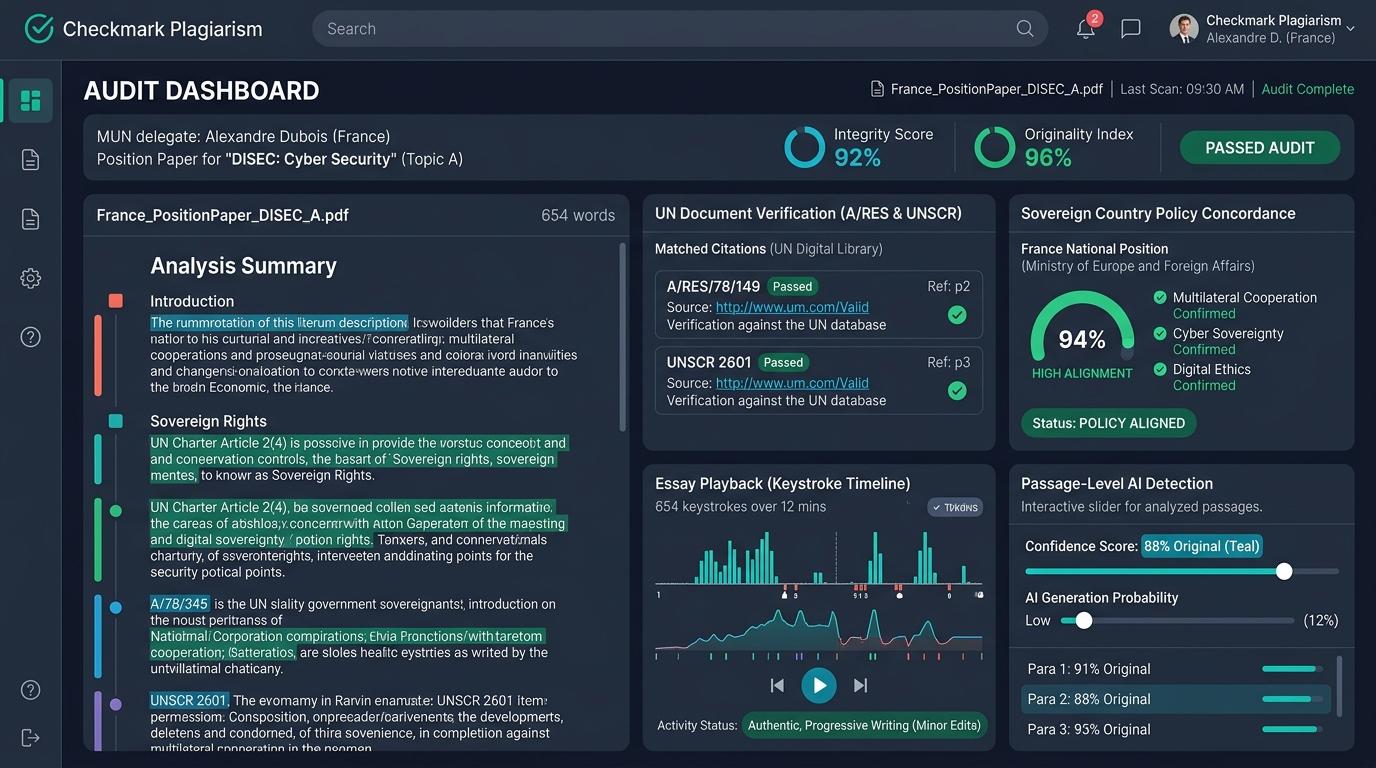Click the PASSED AUDIT button
Image resolution: width=1376 pixels, height=768 pixels.
tap(1260, 147)
